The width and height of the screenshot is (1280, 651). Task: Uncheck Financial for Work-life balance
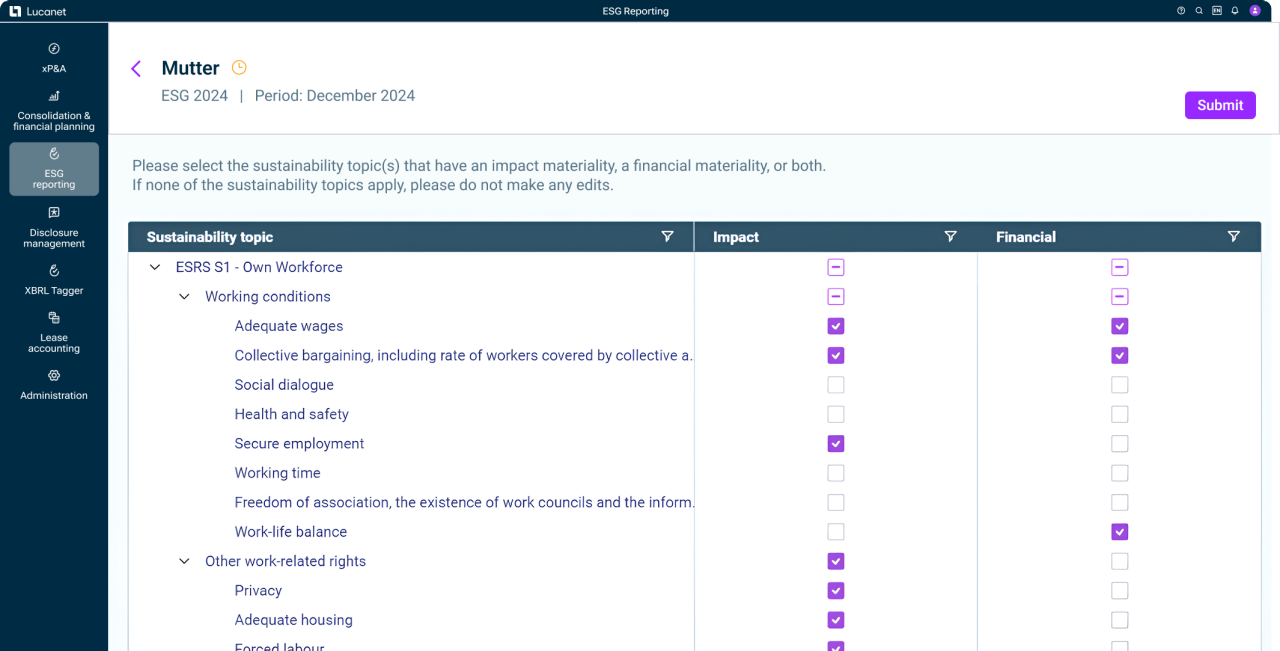pos(1120,532)
